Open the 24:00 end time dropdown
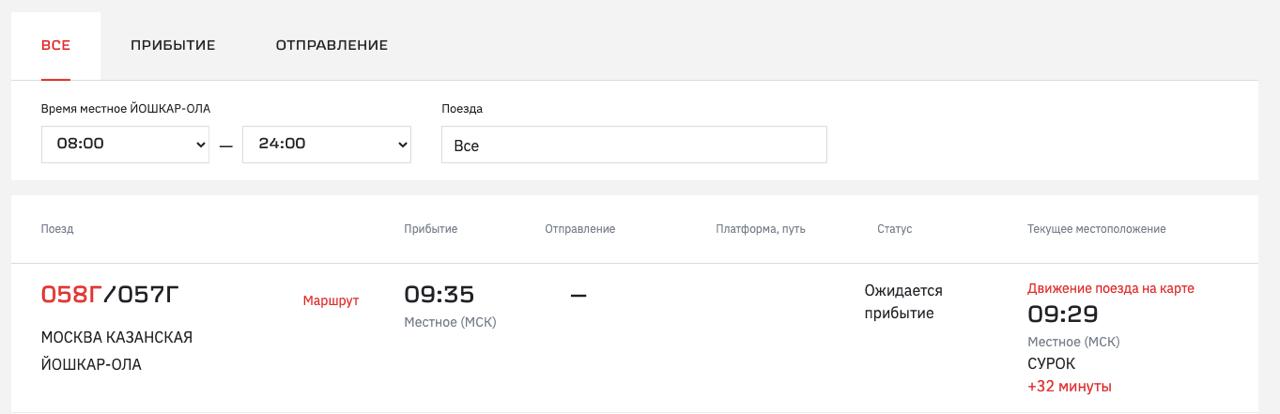The image size is (1280, 414). coord(327,144)
